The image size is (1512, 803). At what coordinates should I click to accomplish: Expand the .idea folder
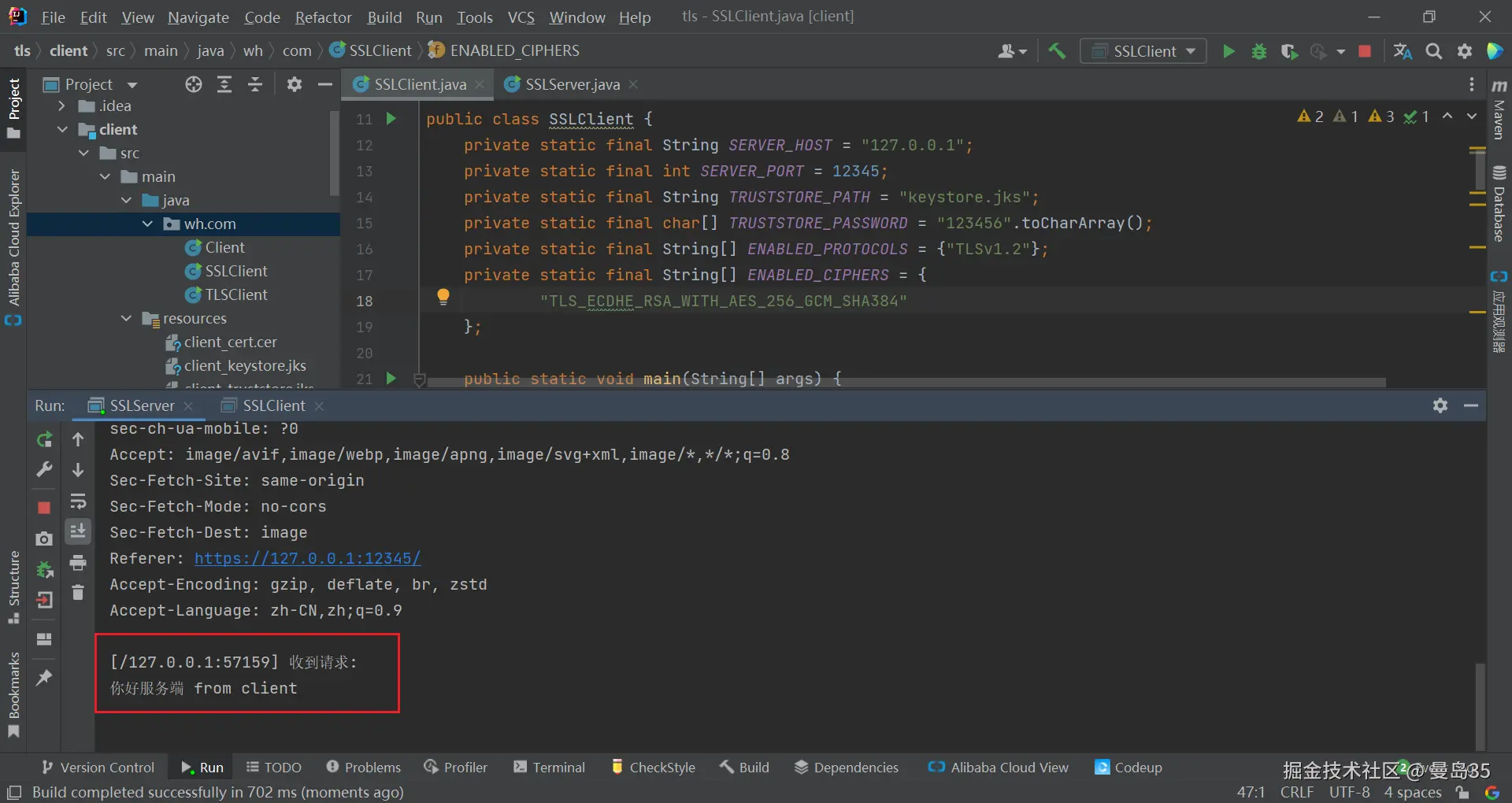coord(61,105)
